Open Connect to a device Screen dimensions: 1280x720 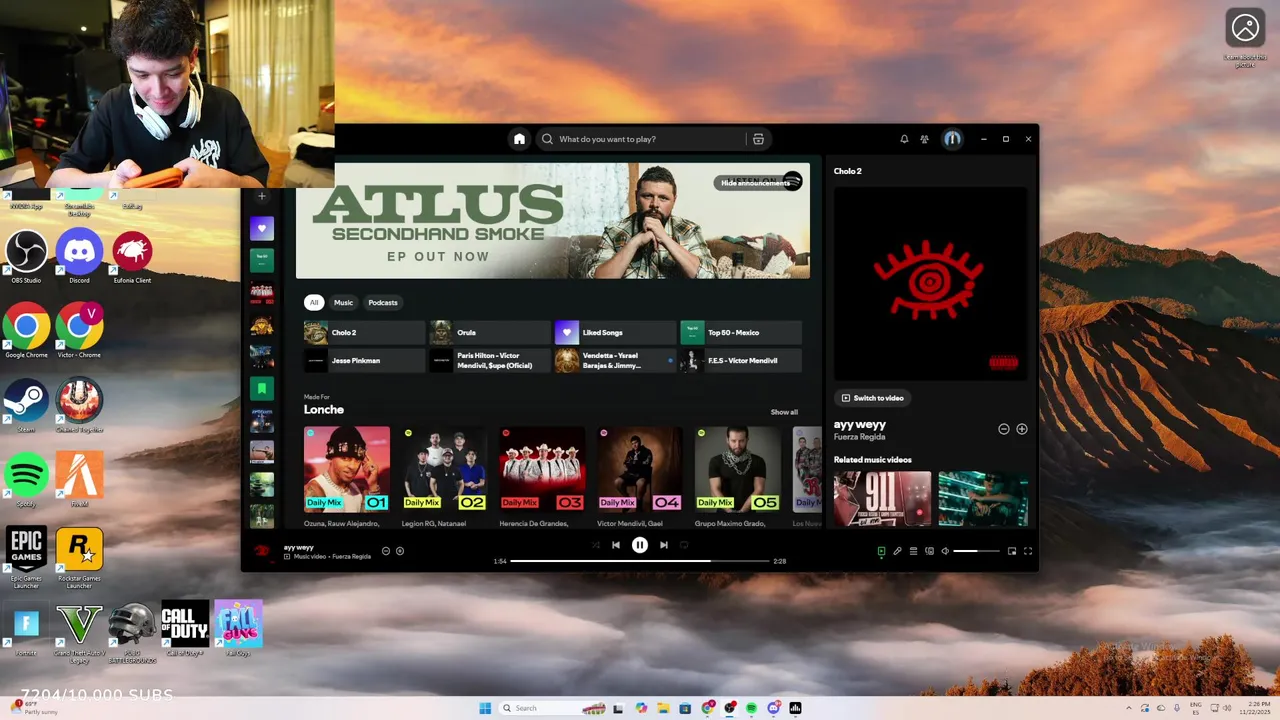coord(929,551)
